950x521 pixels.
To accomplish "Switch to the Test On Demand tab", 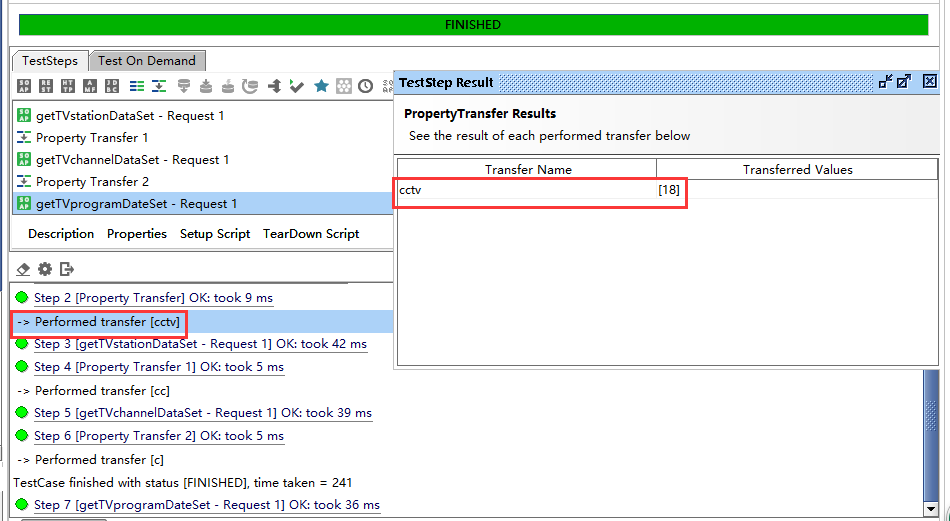I will click(x=147, y=61).
